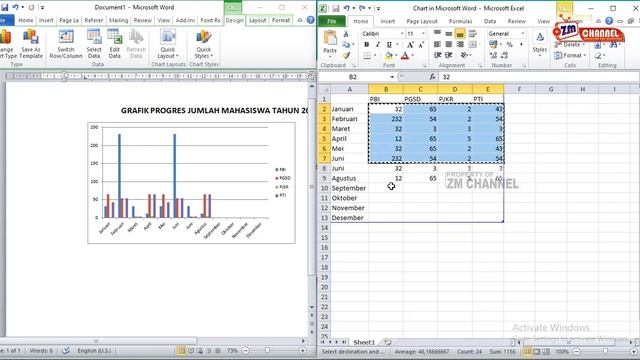Click Word Print Layout view icon
This screenshot has width=640, height=360.
click(181, 351)
